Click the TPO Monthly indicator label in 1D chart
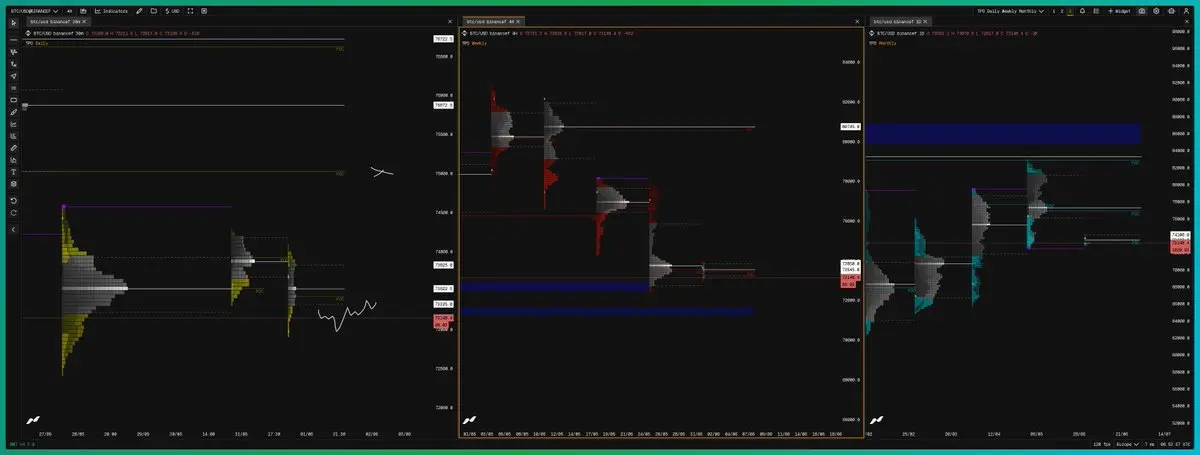The width and height of the screenshot is (1200, 455). (x=883, y=43)
